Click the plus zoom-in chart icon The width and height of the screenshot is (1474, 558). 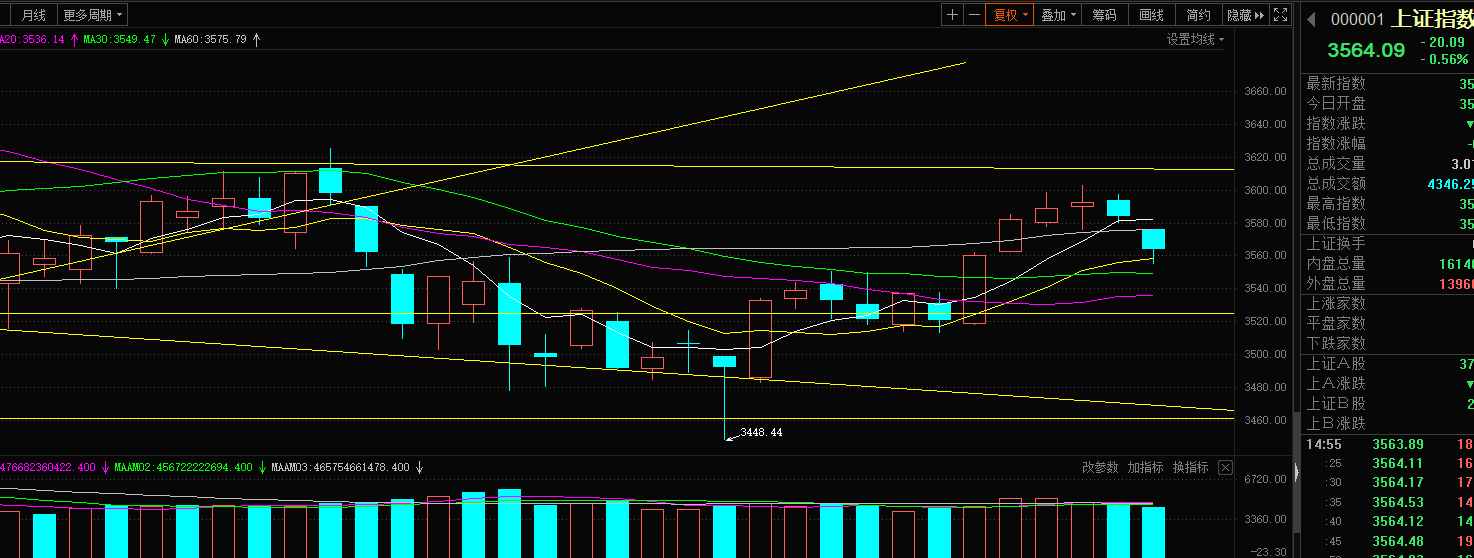pyautogui.click(x=952, y=15)
